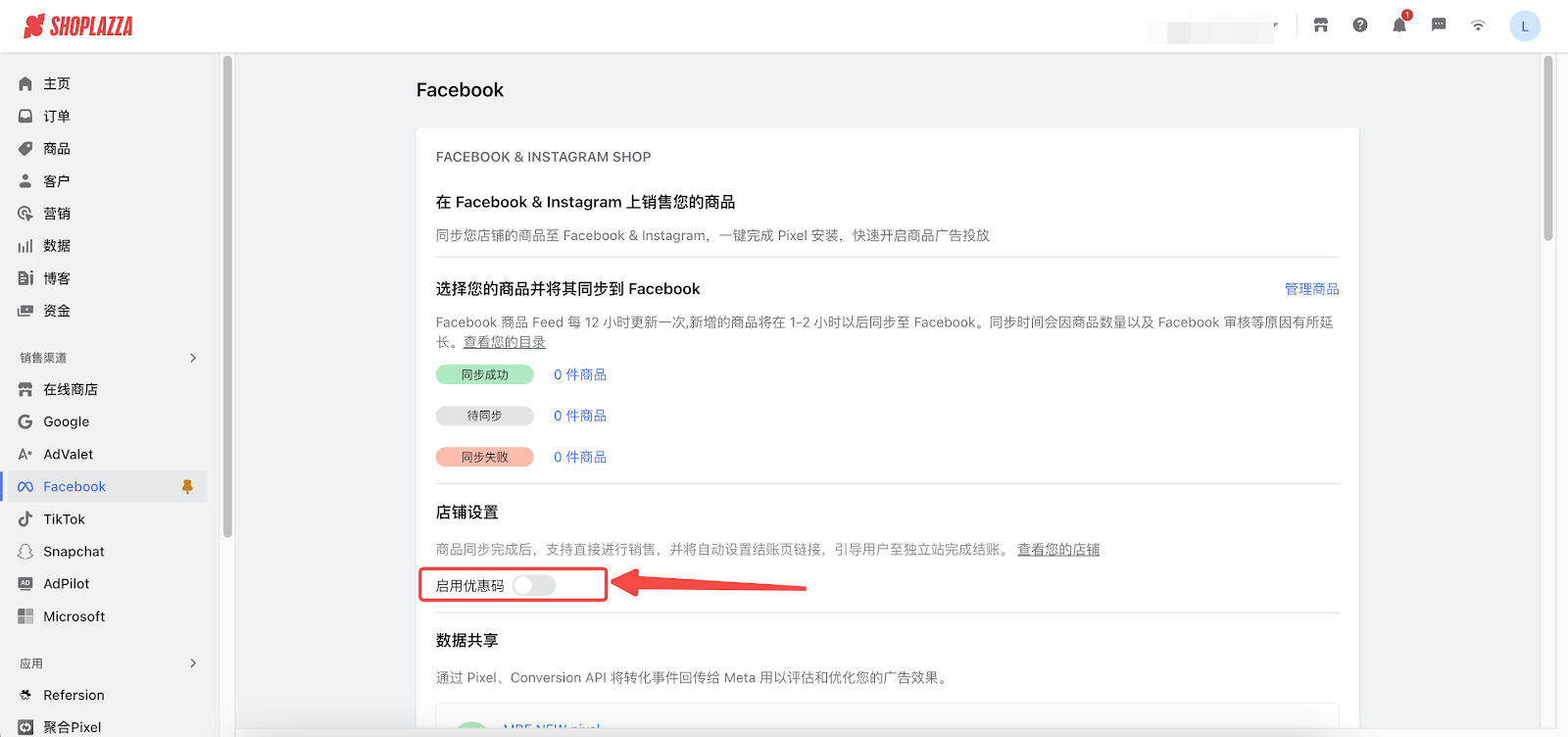Click the 管理商品 link
Viewport: 1568px width, 737px height.
pyautogui.click(x=1311, y=289)
